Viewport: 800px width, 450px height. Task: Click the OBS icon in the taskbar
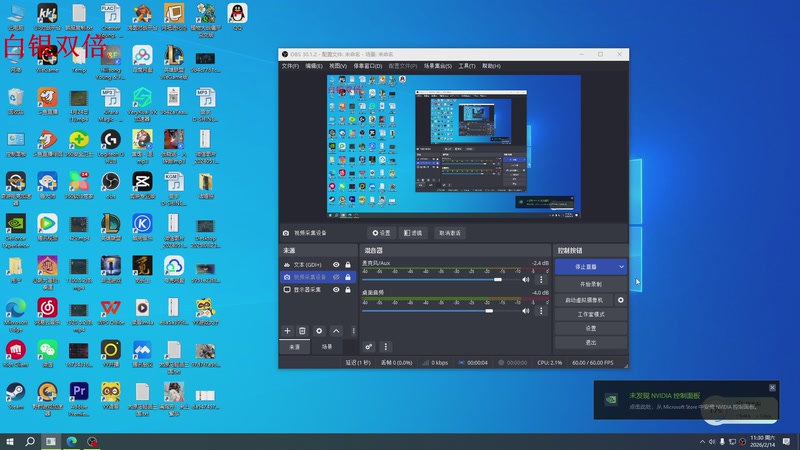click(92, 441)
